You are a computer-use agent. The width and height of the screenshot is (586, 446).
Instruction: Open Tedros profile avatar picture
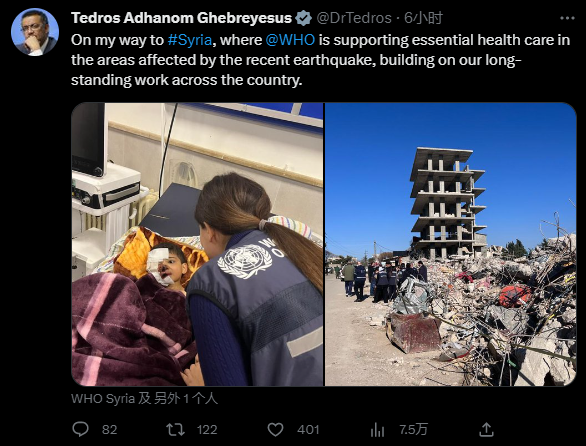point(35,32)
